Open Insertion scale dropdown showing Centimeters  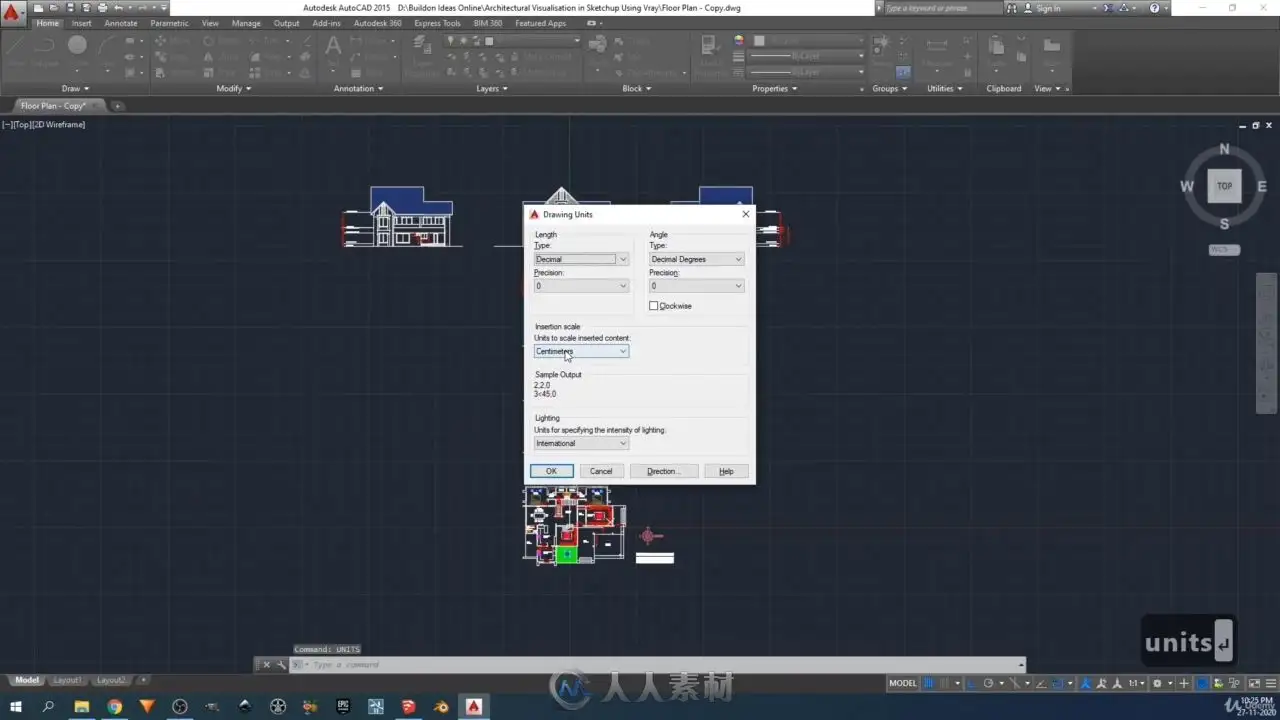pyautogui.click(x=581, y=351)
